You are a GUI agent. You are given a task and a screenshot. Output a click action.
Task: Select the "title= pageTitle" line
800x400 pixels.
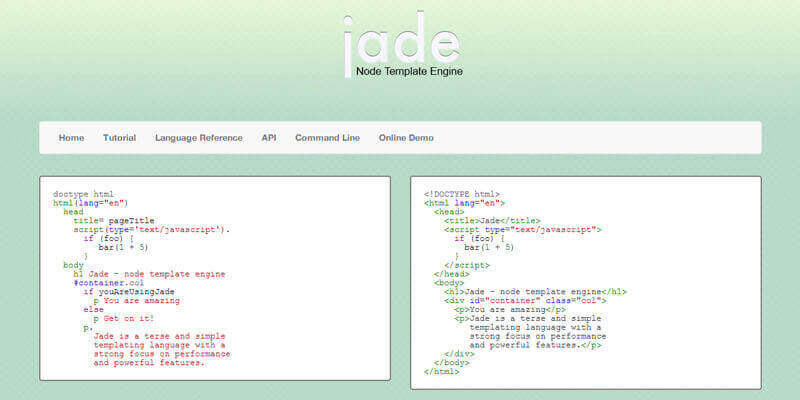(114, 220)
